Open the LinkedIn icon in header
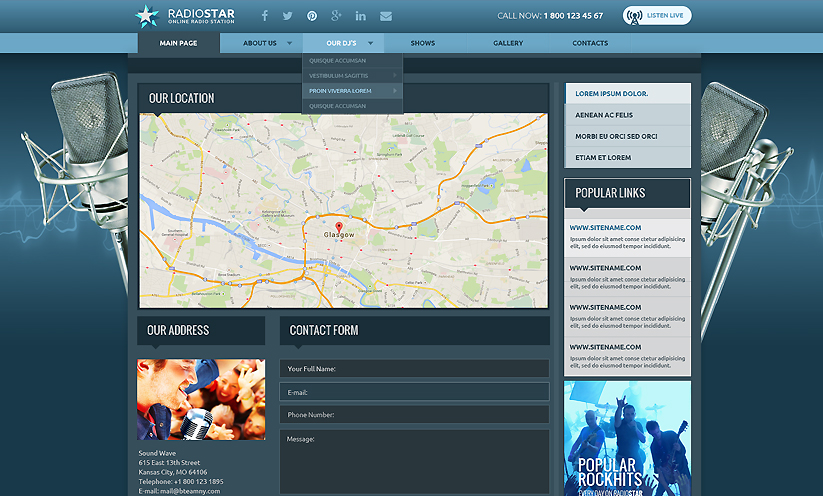This screenshot has width=823, height=496. click(360, 16)
